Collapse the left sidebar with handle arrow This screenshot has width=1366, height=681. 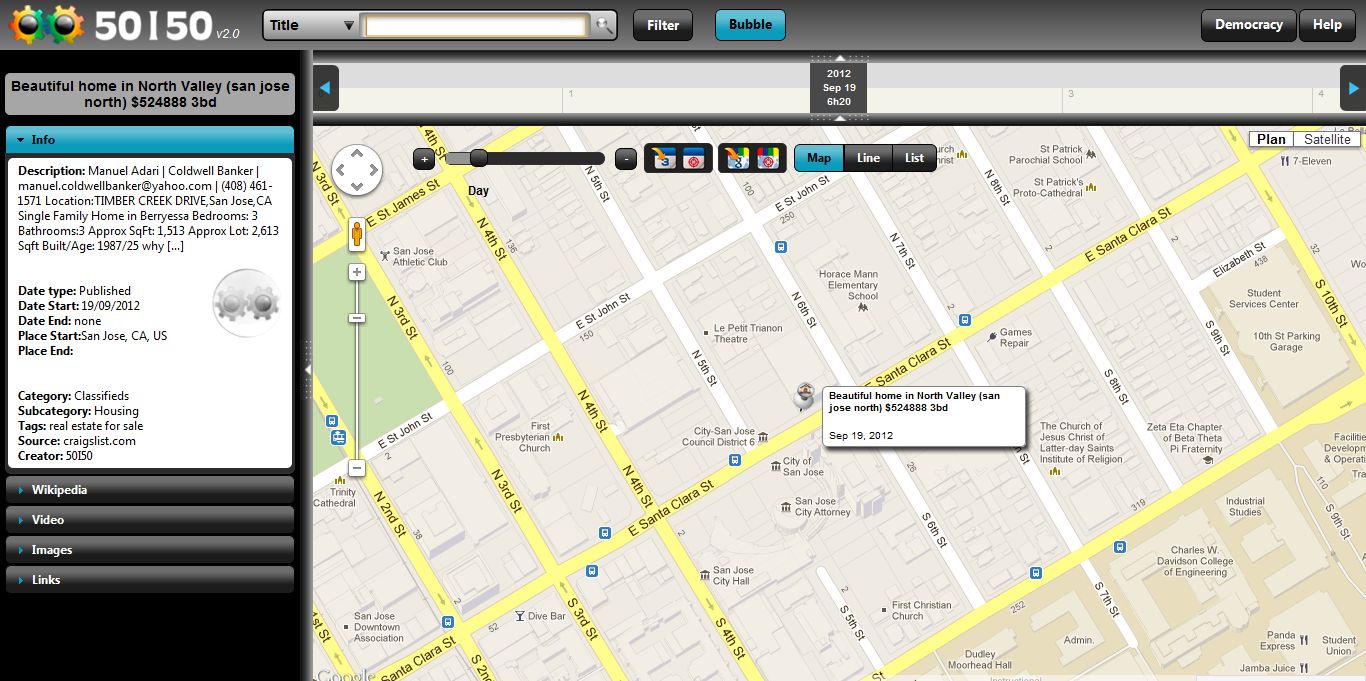pyautogui.click(x=307, y=369)
